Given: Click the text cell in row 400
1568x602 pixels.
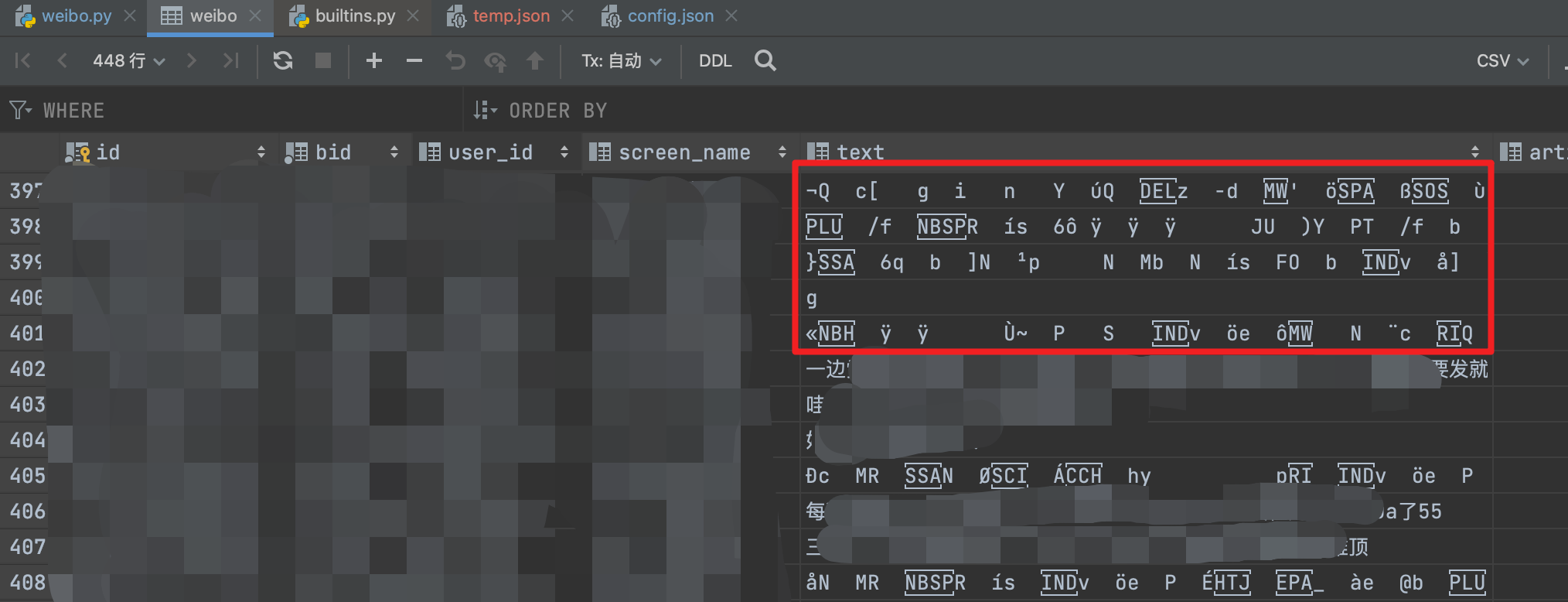Looking at the screenshot, I should (x=1146, y=298).
